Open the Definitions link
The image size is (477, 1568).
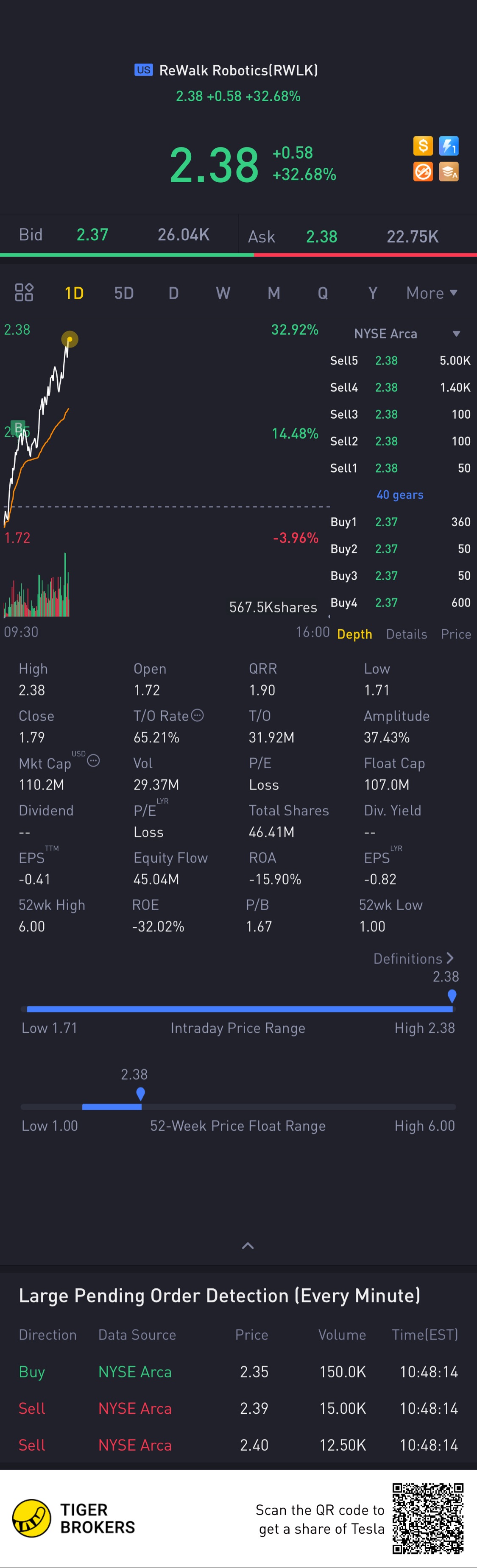point(413,959)
